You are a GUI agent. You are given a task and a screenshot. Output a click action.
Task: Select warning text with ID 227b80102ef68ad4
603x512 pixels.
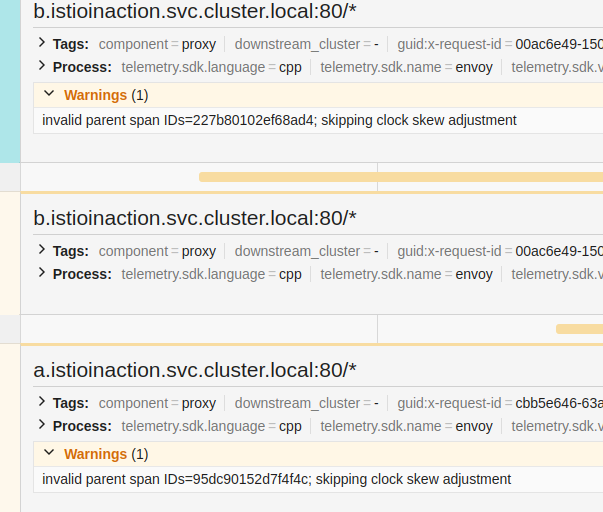[279, 120]
